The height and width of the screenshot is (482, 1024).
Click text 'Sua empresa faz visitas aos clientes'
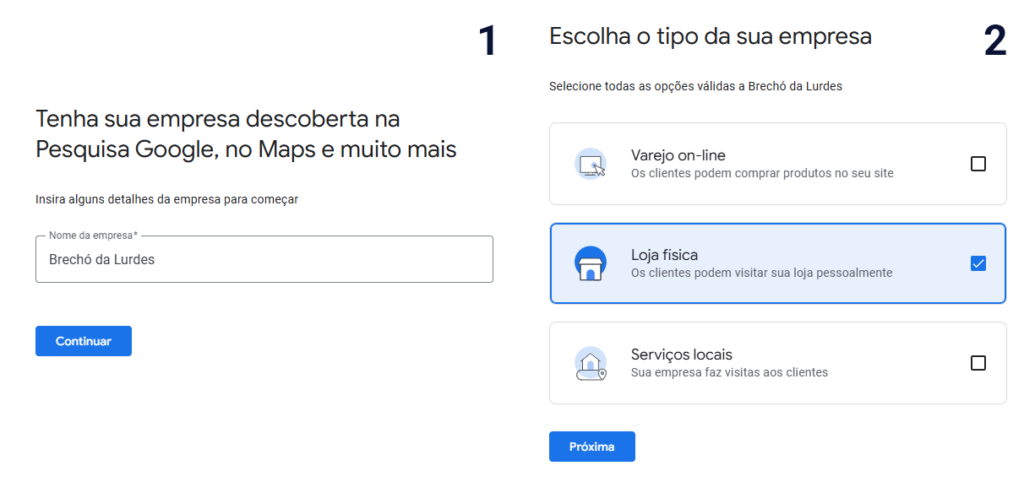click(x=729, y=373)
